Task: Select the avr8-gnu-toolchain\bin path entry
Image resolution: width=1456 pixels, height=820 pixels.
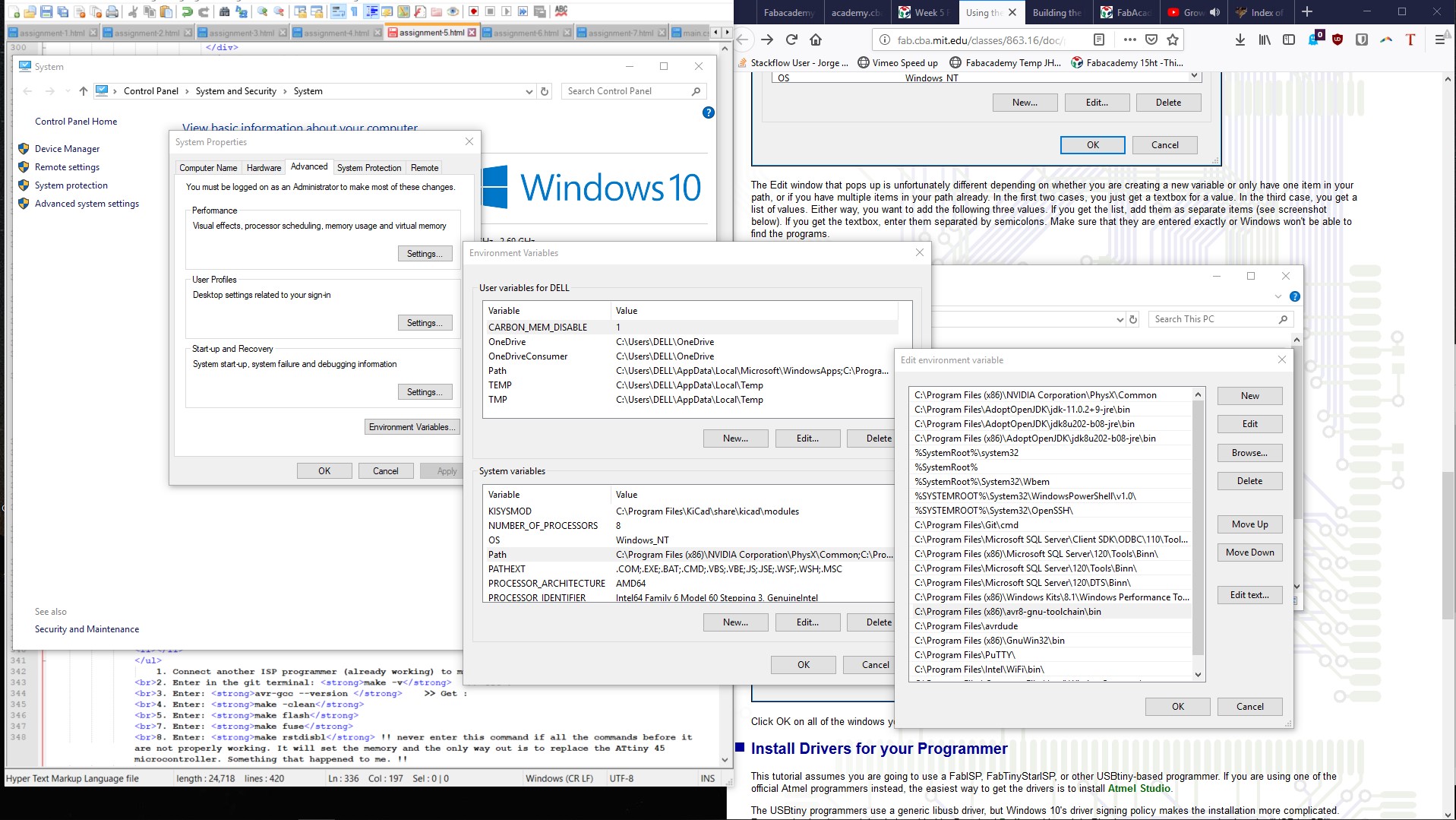Action: pos(1050,612)
